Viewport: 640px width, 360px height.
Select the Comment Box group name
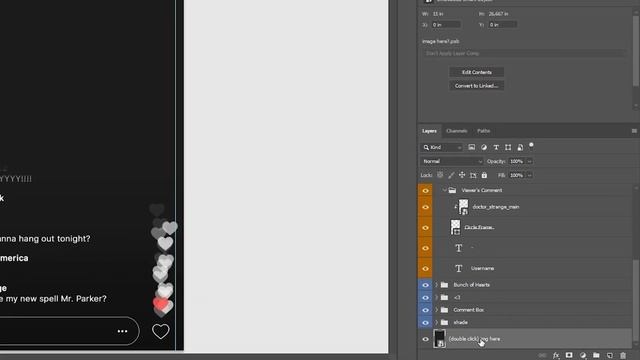point(469,310)
